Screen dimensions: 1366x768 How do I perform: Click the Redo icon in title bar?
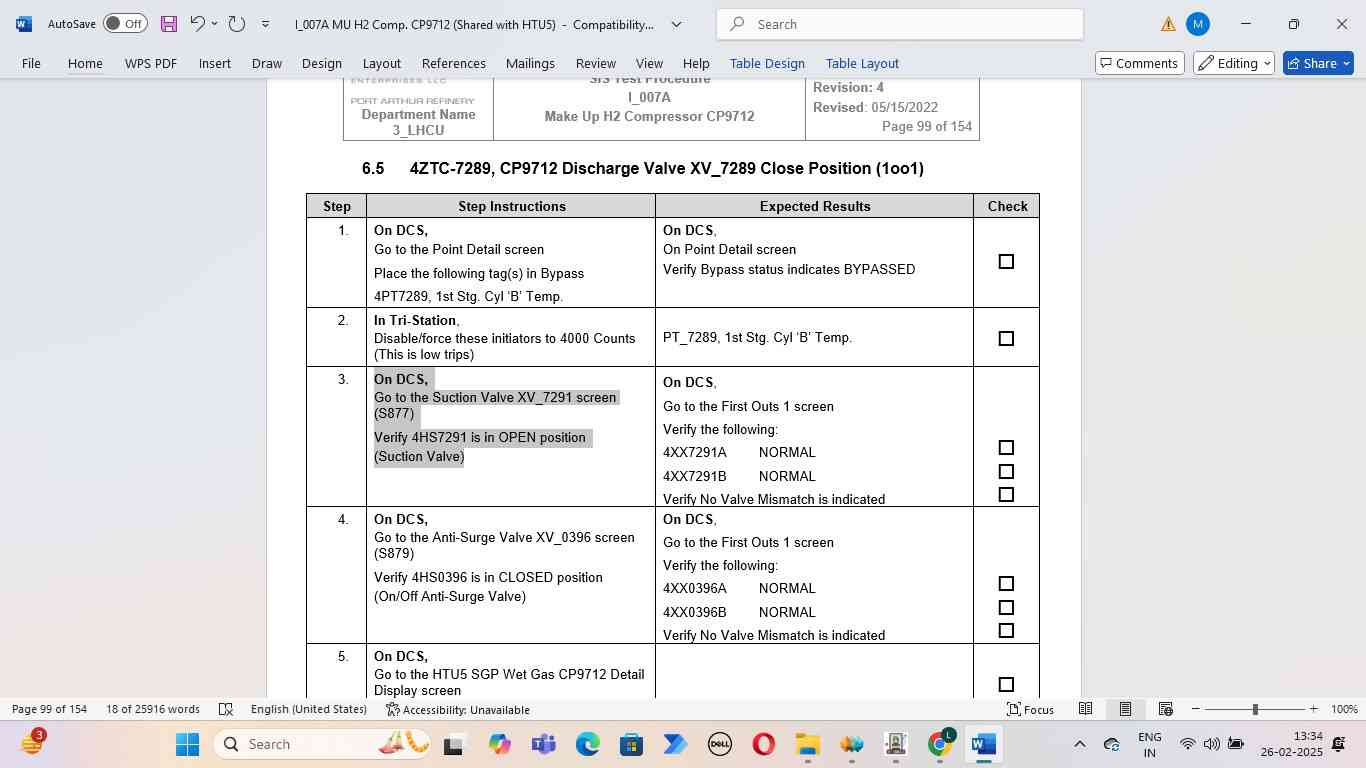click(x=237, y=24)
